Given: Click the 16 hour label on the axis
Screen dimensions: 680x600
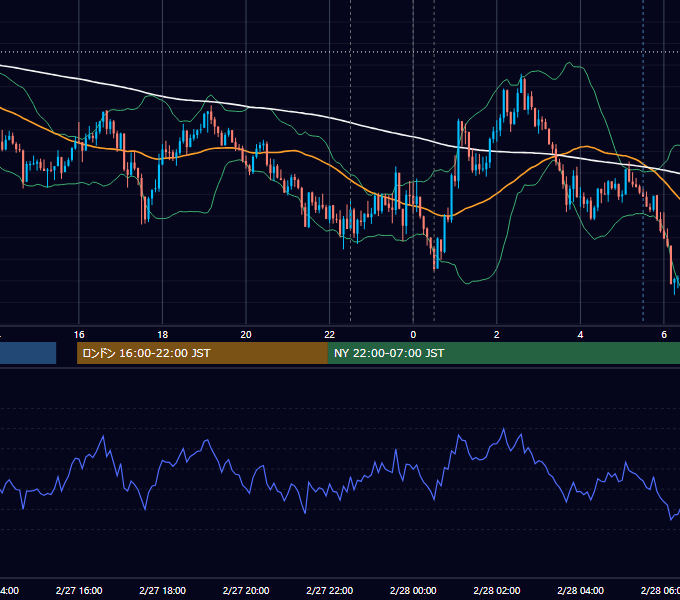Looking at the screenshot, I should point(79,335).
